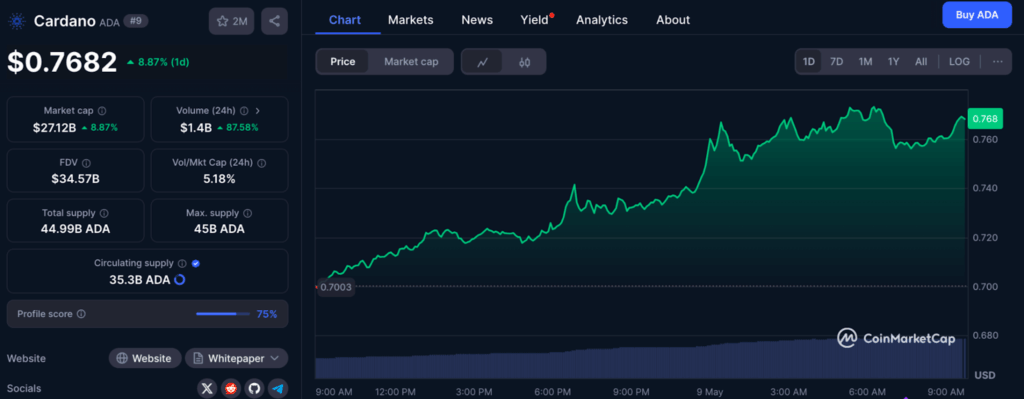Viewport: 1024px width, 399px height.
Task: Switch to the Markets tab
Action: pyautogui.click(x=410, y=20)
